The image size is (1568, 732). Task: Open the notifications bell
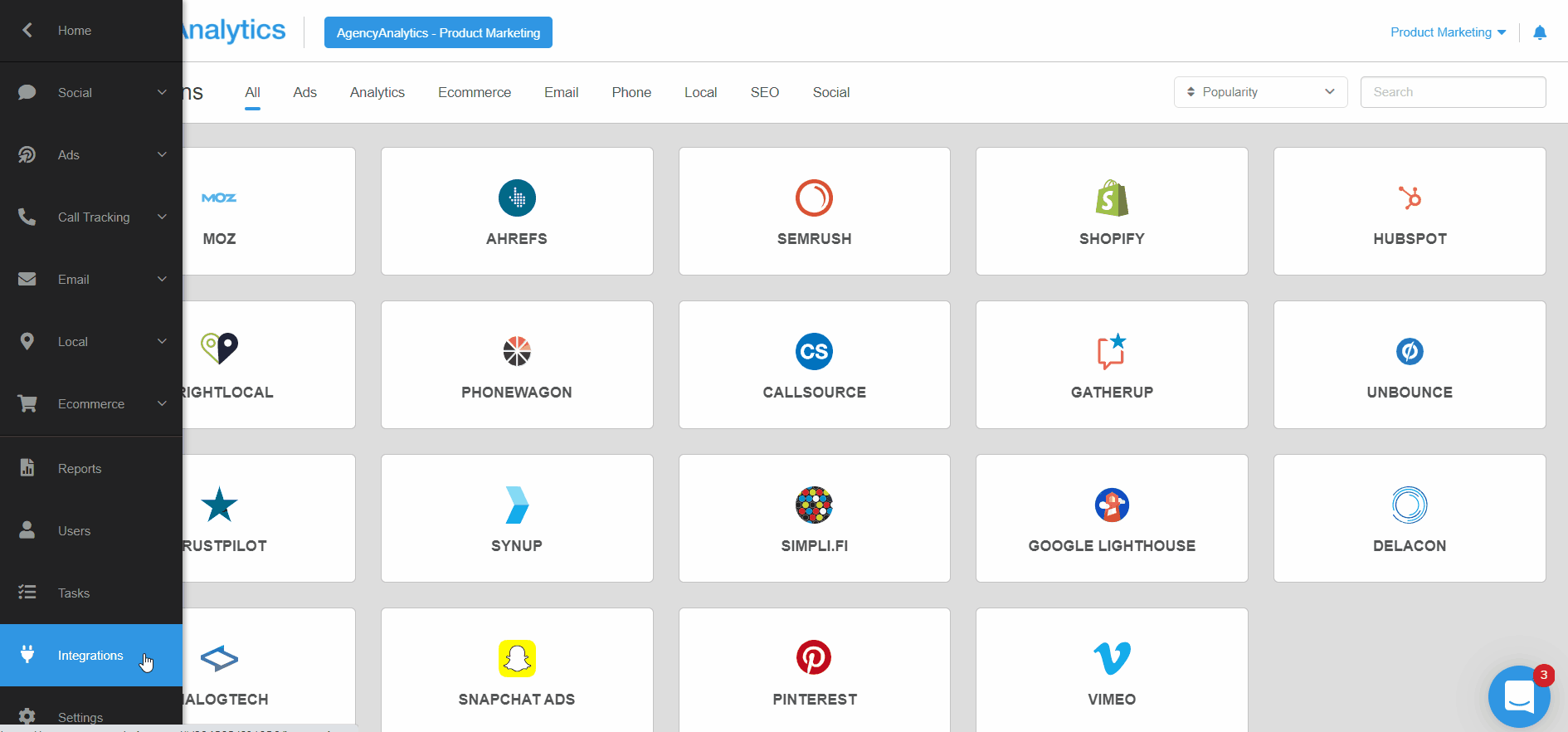pyautogui.click(x=1540, y=32)
